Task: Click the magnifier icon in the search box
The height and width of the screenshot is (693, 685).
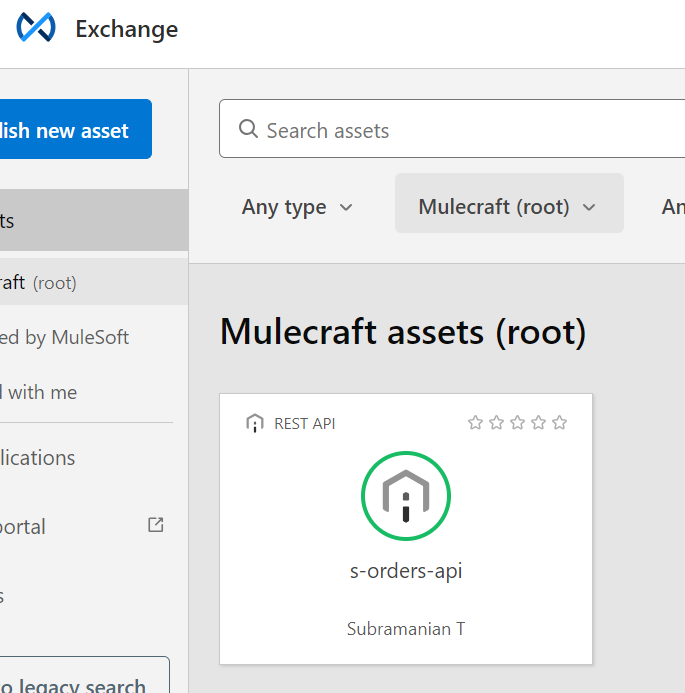Action: click(x=248, y=130)
